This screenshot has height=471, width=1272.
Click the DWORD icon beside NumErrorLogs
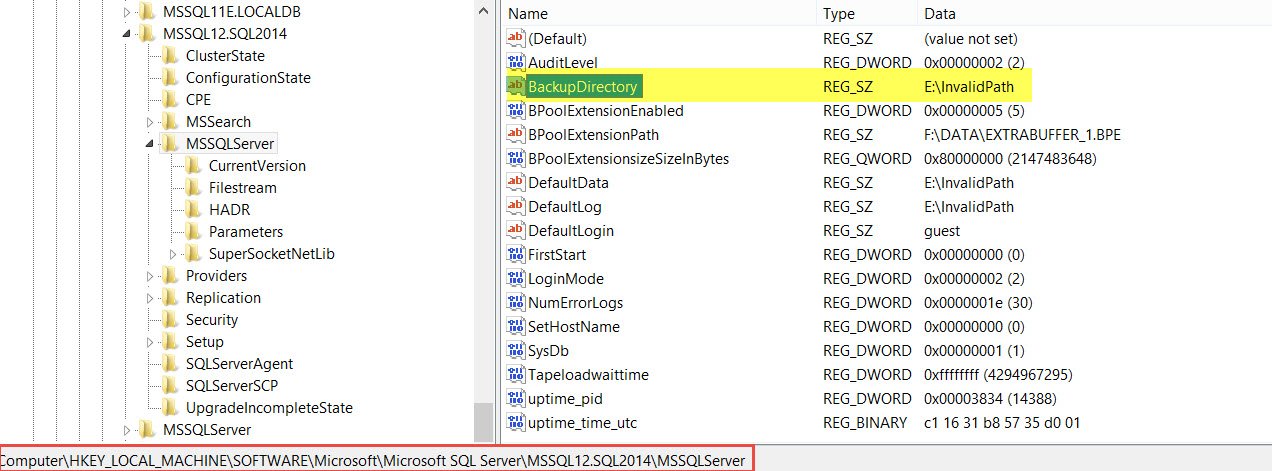click(516, 302)
